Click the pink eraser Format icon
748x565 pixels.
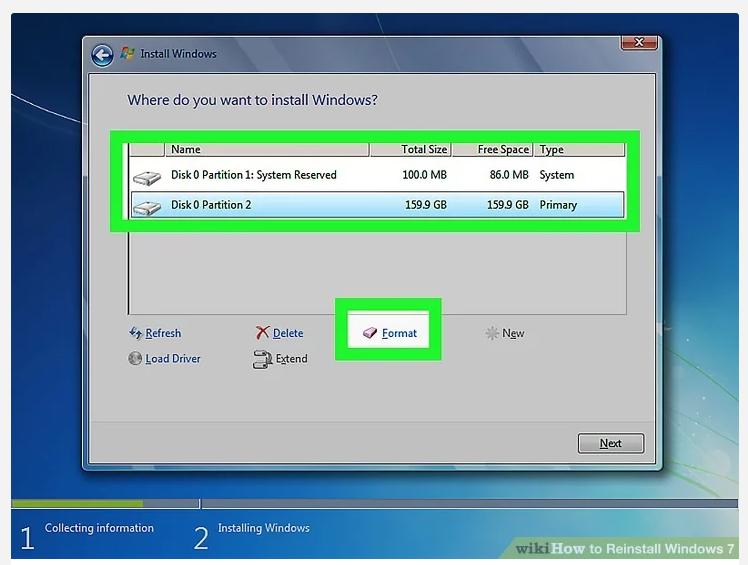coord(370,333)
